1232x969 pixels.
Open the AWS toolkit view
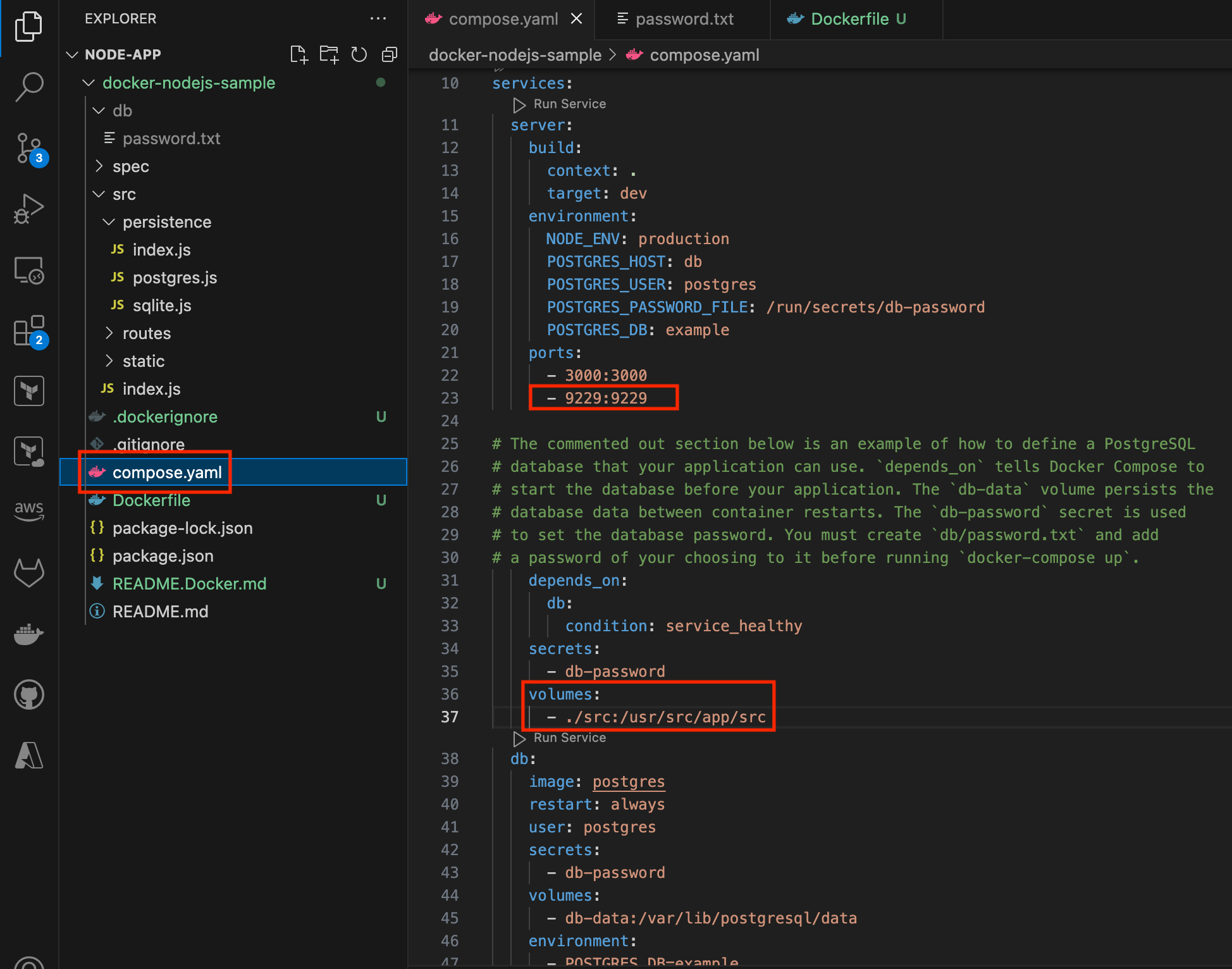pos(28,511)
